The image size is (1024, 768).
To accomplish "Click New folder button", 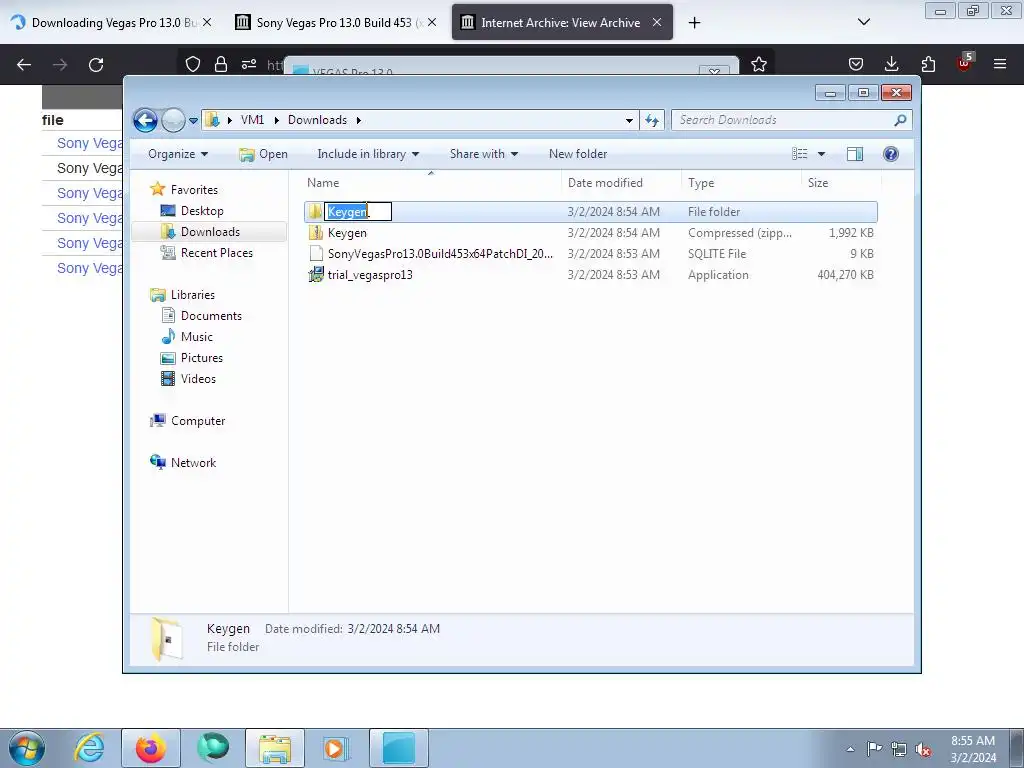I will click(x=578, y=154).
